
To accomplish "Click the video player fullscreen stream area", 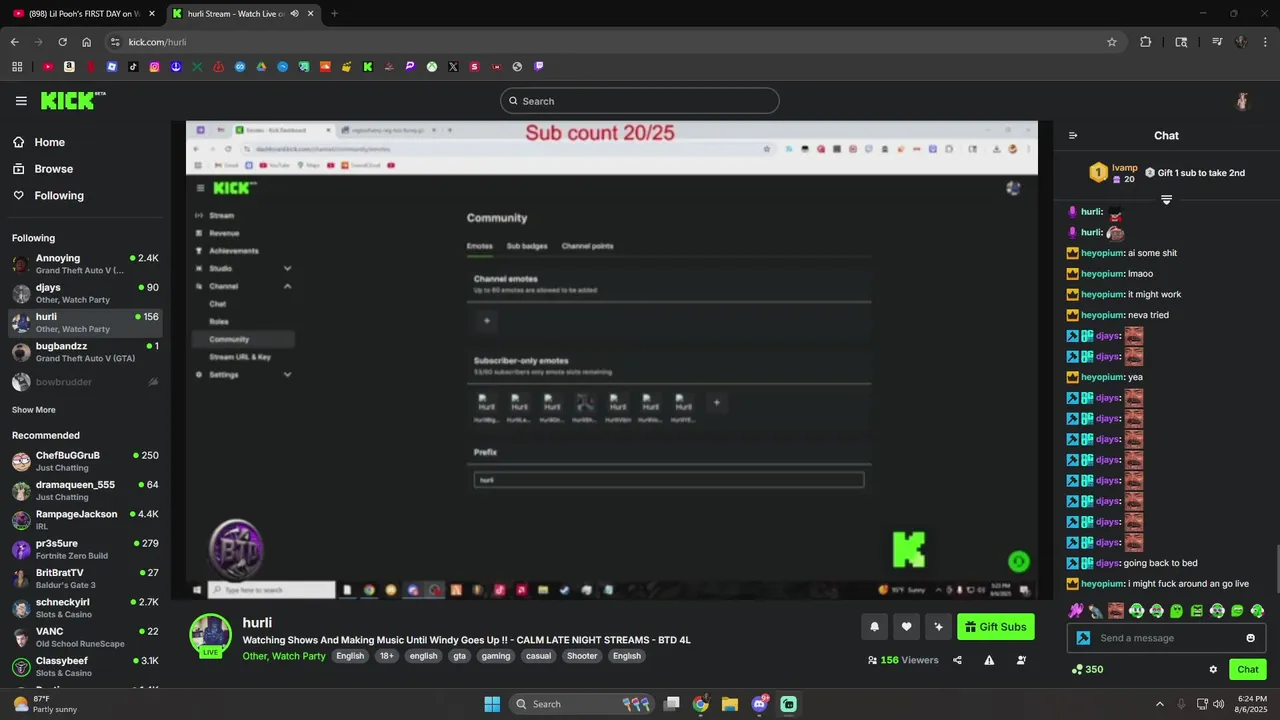I will [x=611, y=360].
